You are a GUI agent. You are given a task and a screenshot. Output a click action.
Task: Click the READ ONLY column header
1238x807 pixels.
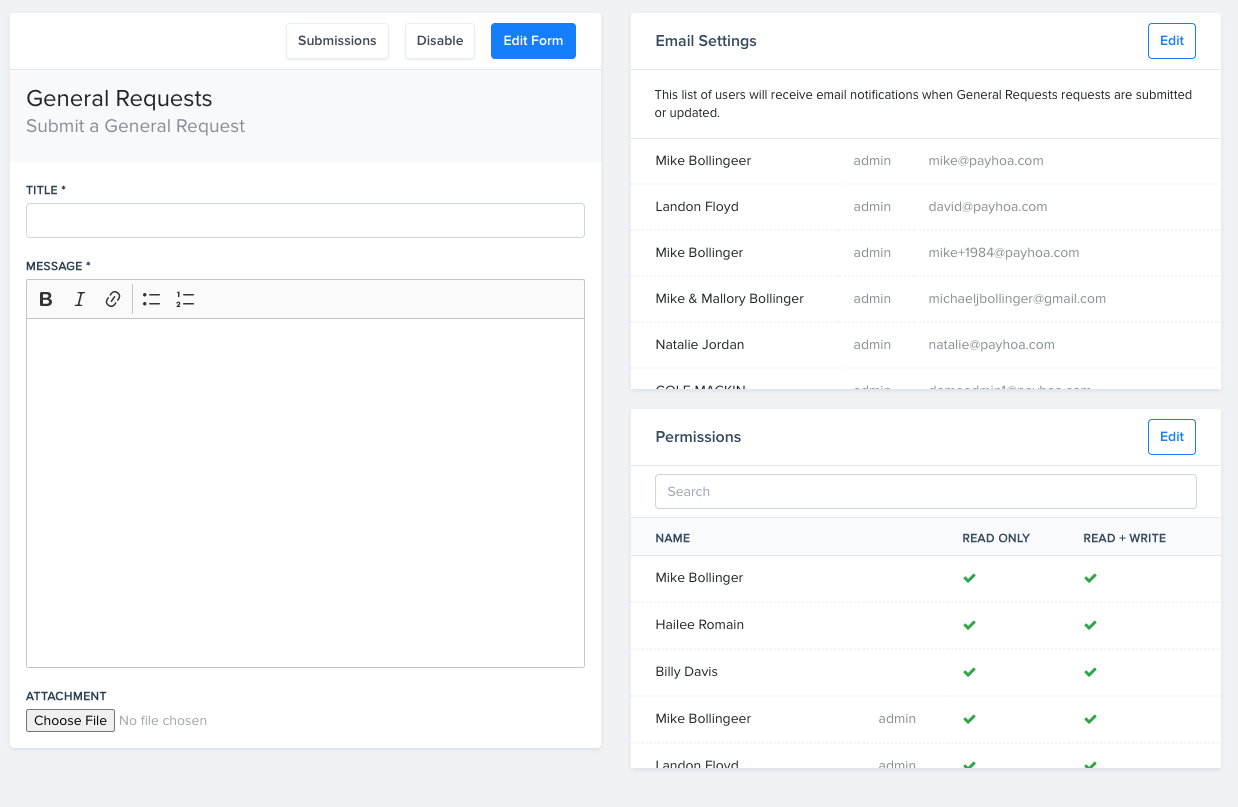(x=995, y=538)
